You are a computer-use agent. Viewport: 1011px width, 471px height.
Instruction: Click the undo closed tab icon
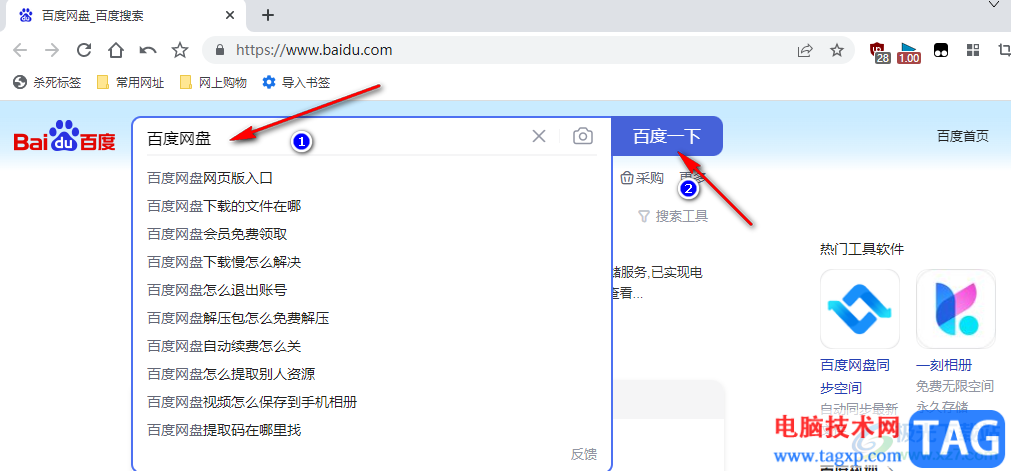pyautogui.click(x=148, y=50)
